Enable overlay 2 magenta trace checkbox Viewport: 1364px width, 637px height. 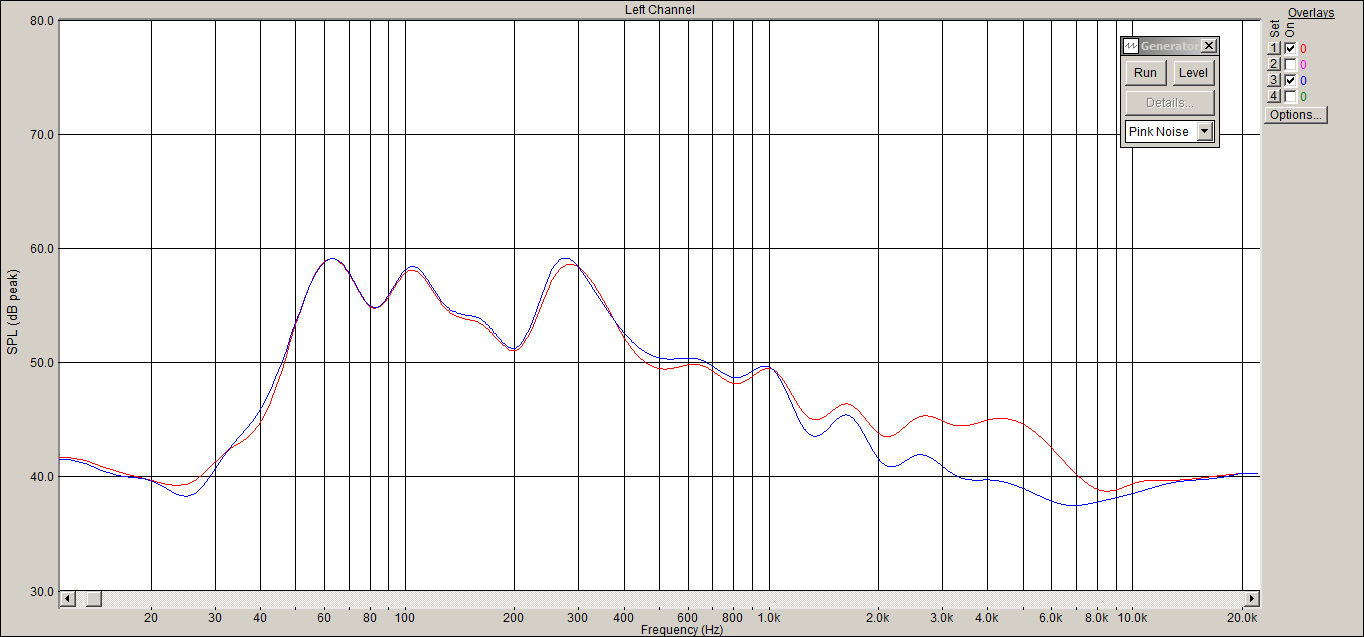point(1290,65)
